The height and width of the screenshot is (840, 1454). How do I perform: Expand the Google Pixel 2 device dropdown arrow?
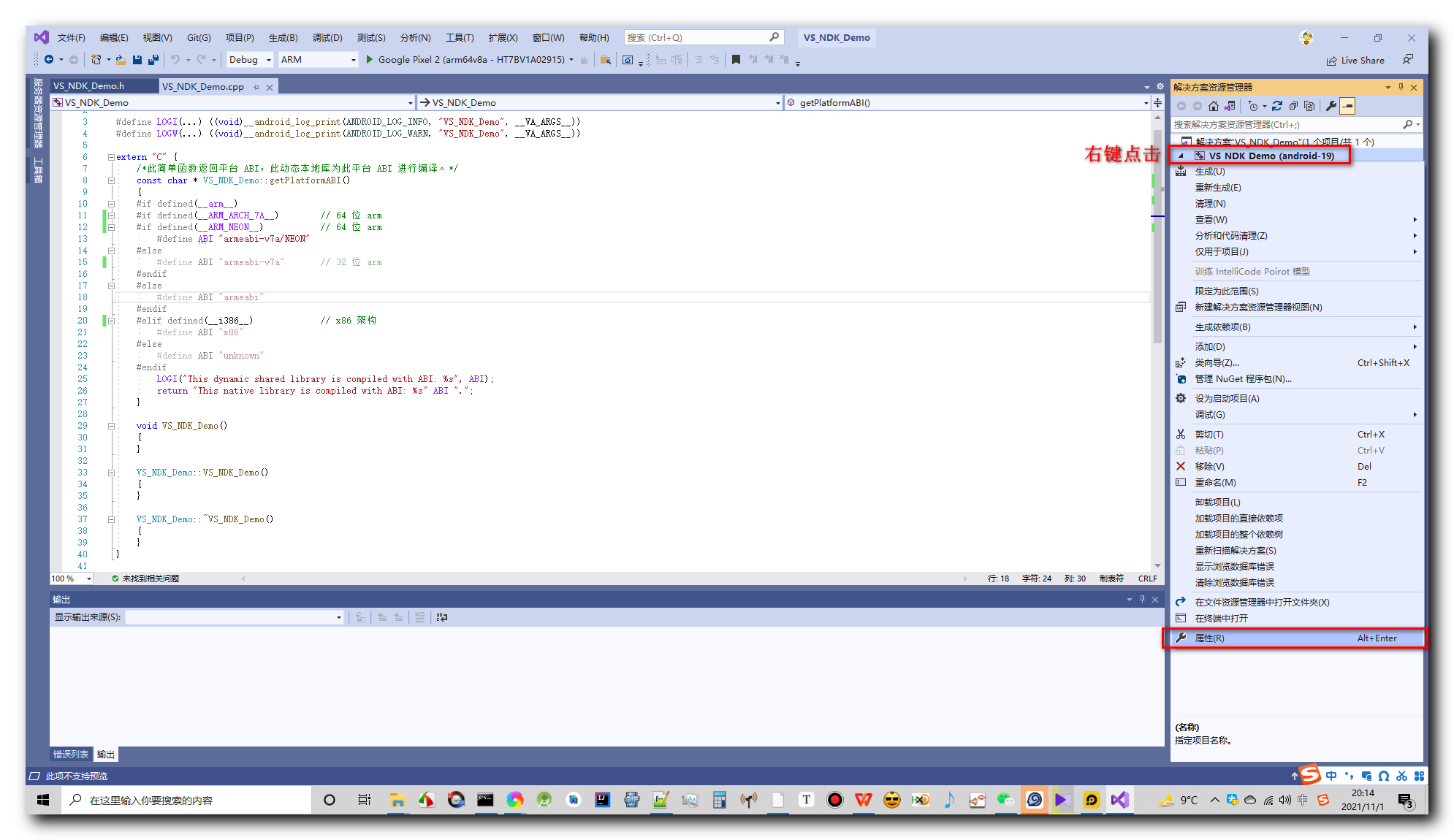click(x=571, y=60)
